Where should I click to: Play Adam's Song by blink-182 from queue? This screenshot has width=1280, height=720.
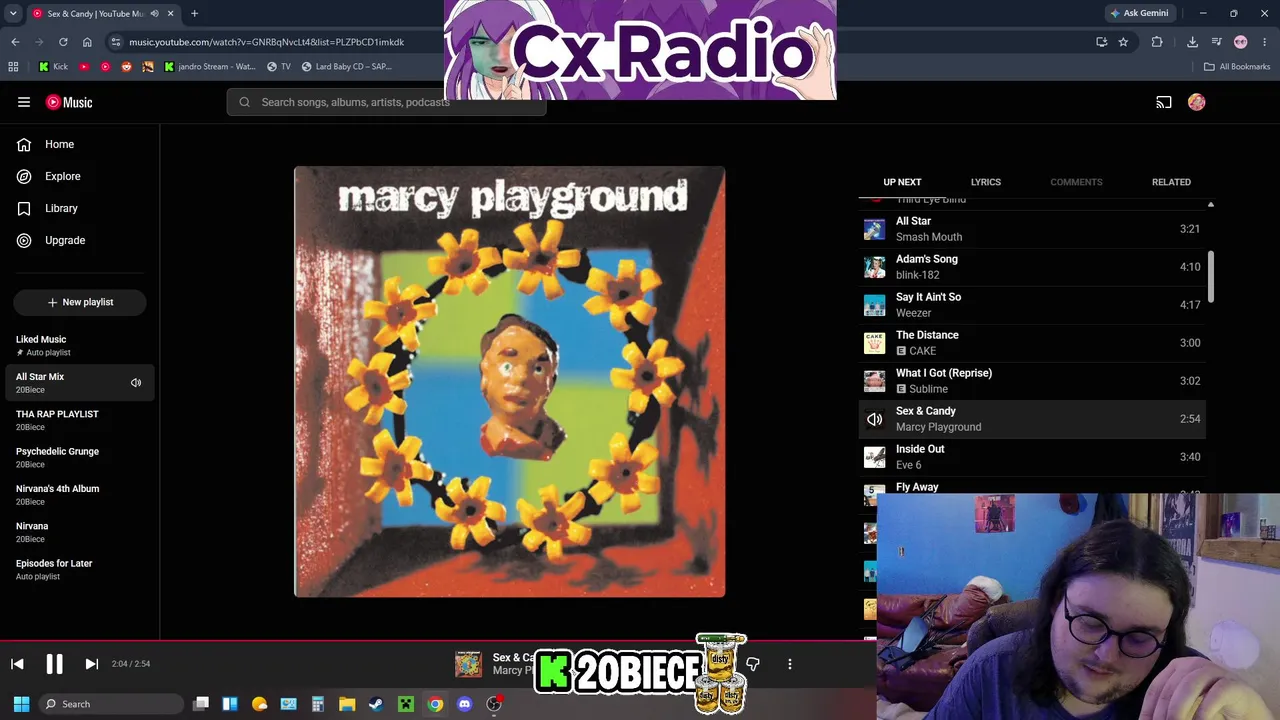point(1032,267)
